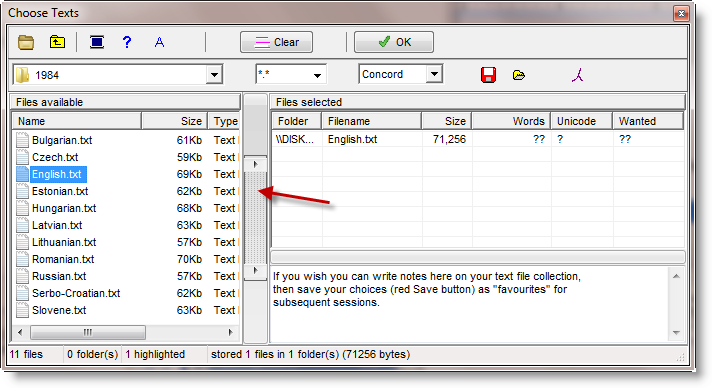Expand the 1984 folder dropdown

point(214,75)
